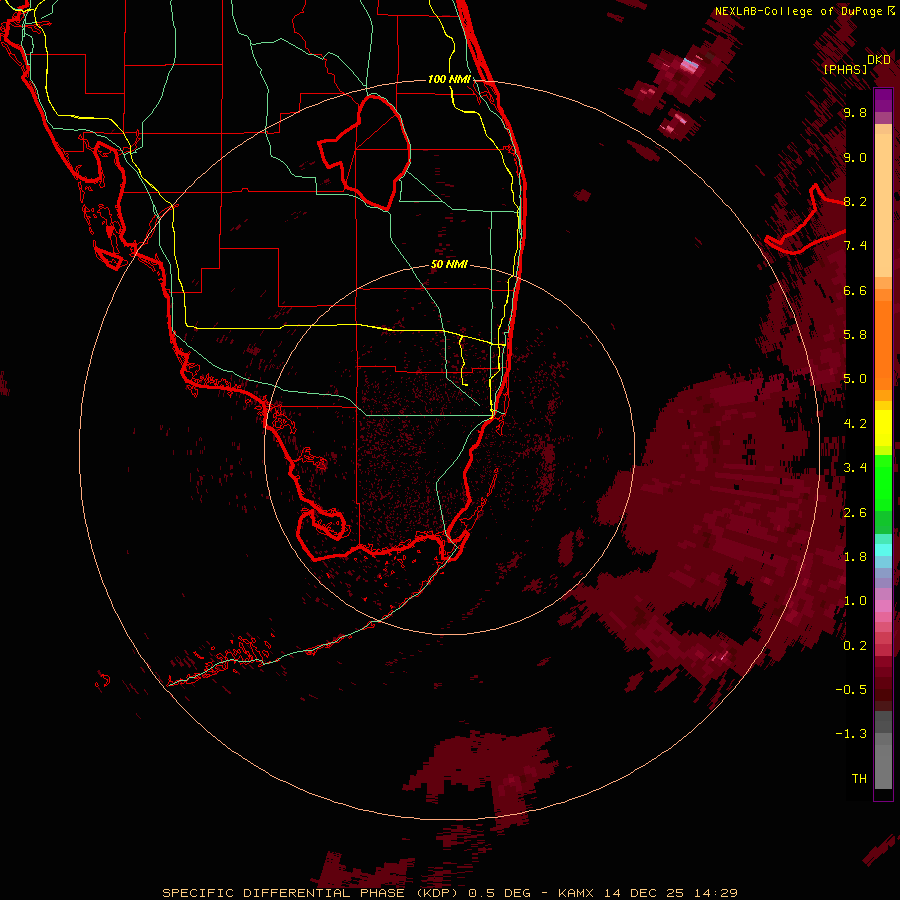Click the 6.6 legend value

click(x=855, y=290)
